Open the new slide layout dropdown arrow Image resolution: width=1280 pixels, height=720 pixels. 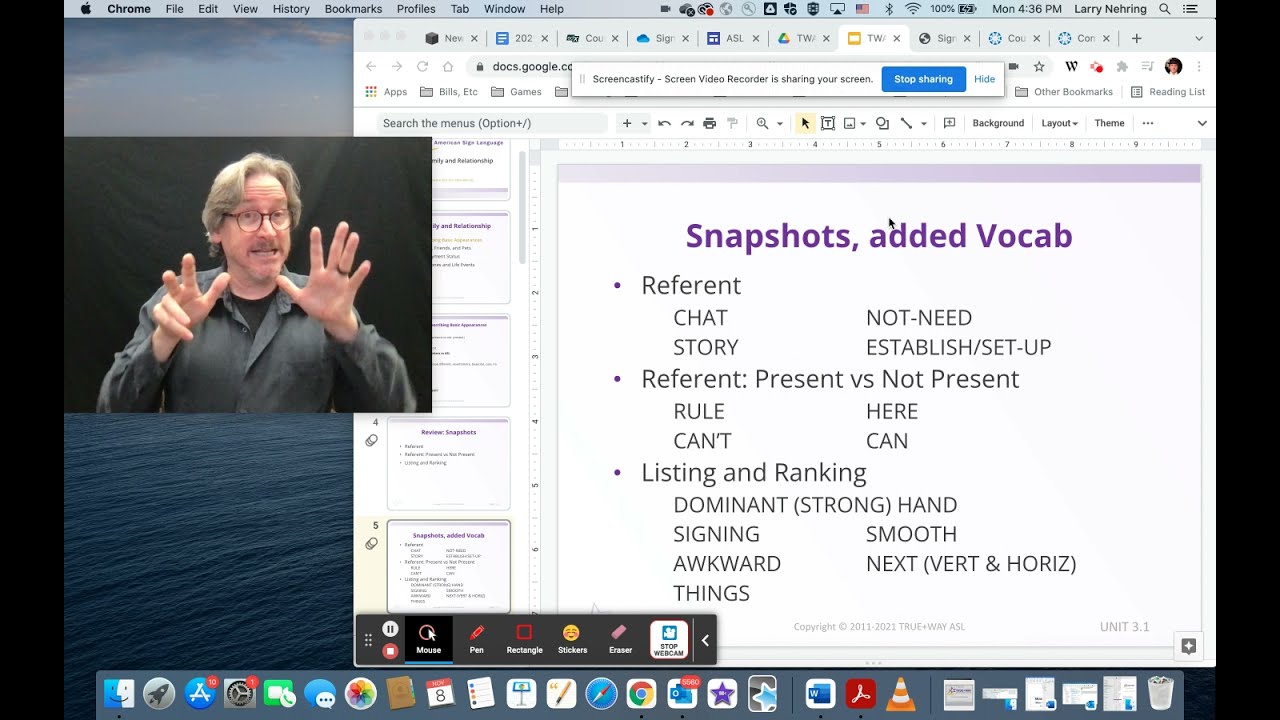click(x=644, y=124)
